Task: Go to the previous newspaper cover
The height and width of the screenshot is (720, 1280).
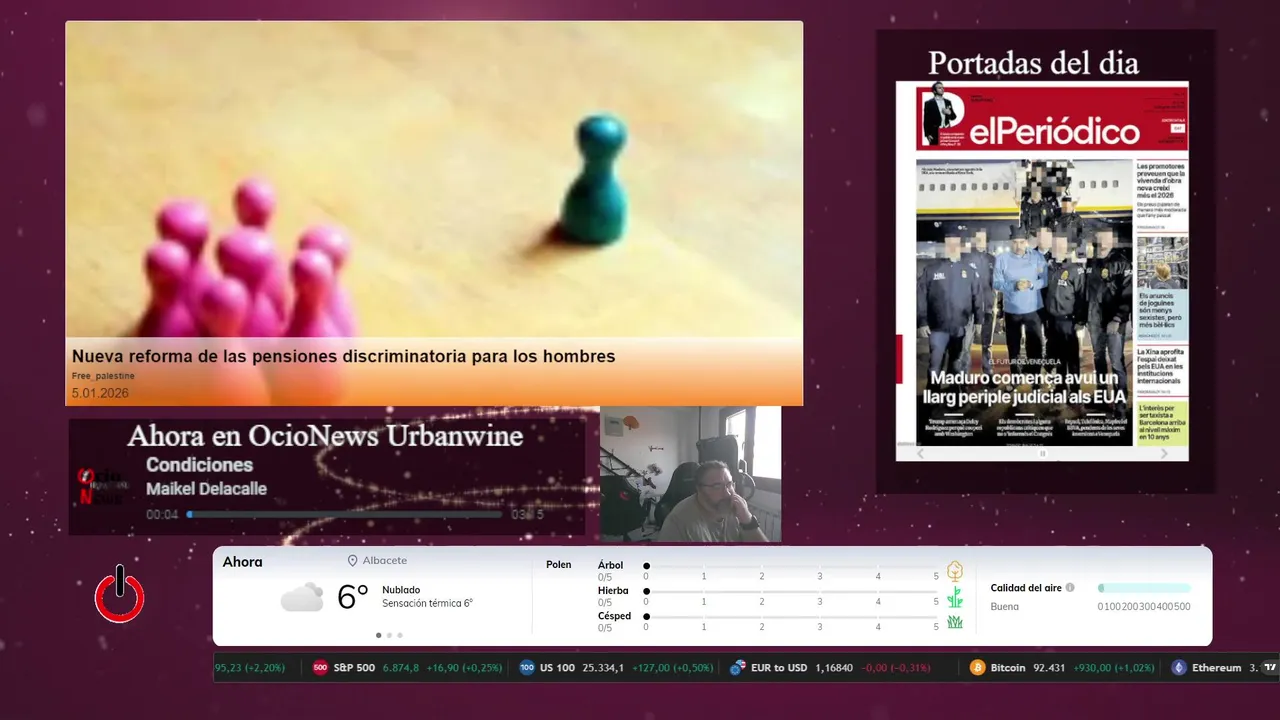Action: point(921,453)
